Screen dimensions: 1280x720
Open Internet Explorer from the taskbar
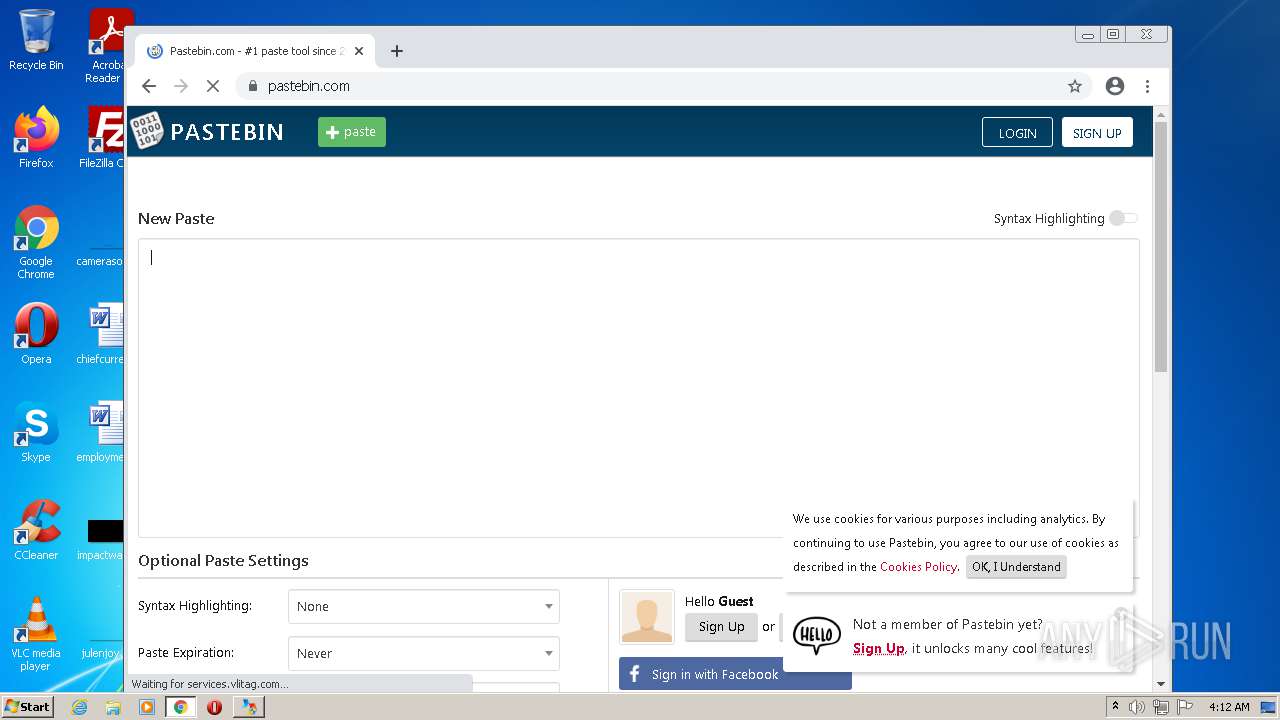79,707
